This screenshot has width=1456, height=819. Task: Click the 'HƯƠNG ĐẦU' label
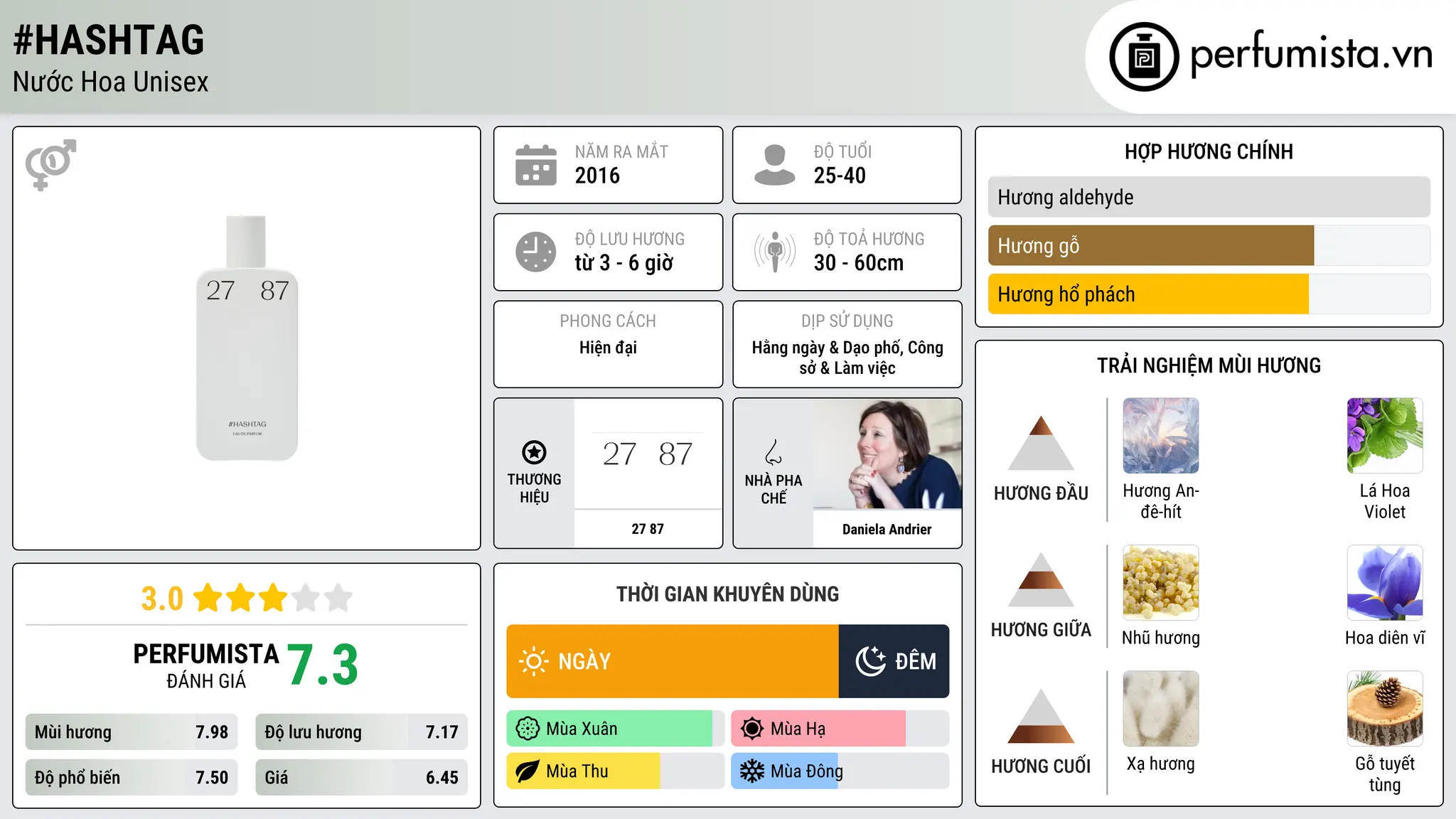(x=1041, y=493)
